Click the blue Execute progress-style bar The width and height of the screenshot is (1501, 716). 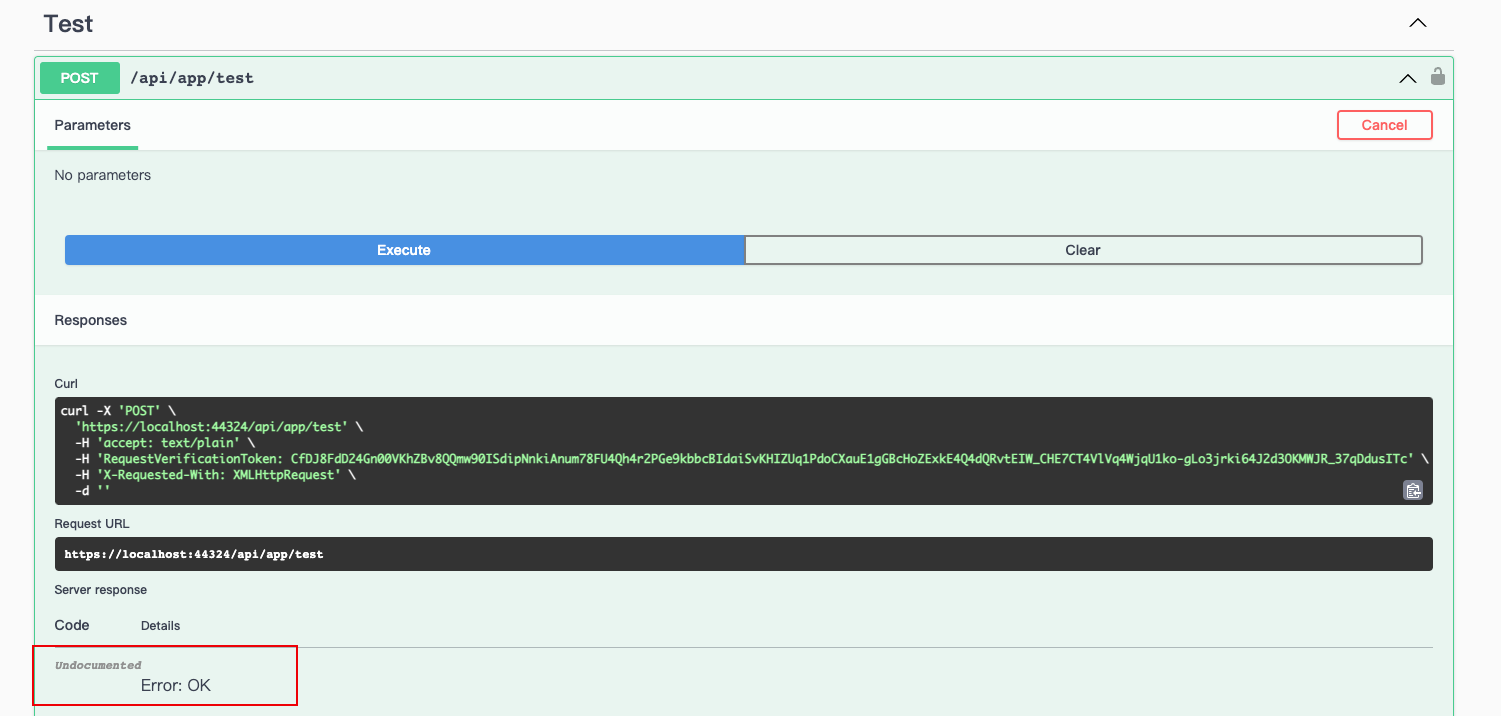403,250
